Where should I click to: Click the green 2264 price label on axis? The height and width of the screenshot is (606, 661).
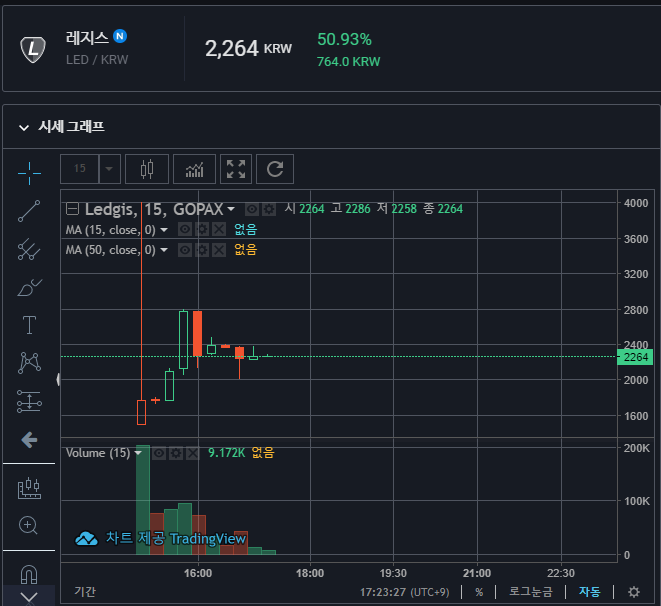pyautogui.click(x=635, y=357)
